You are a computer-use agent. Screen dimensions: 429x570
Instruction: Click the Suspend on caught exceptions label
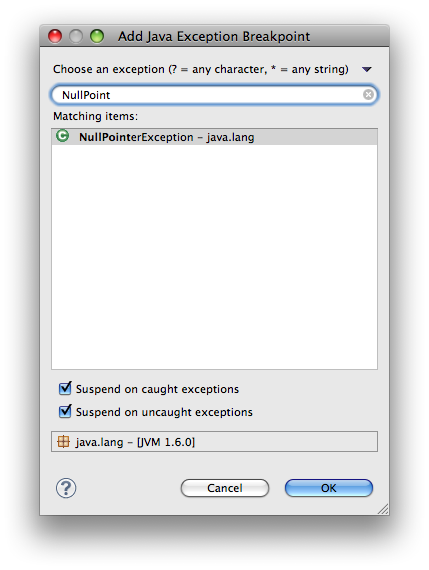pyautogui.click(x=157, y=389)
